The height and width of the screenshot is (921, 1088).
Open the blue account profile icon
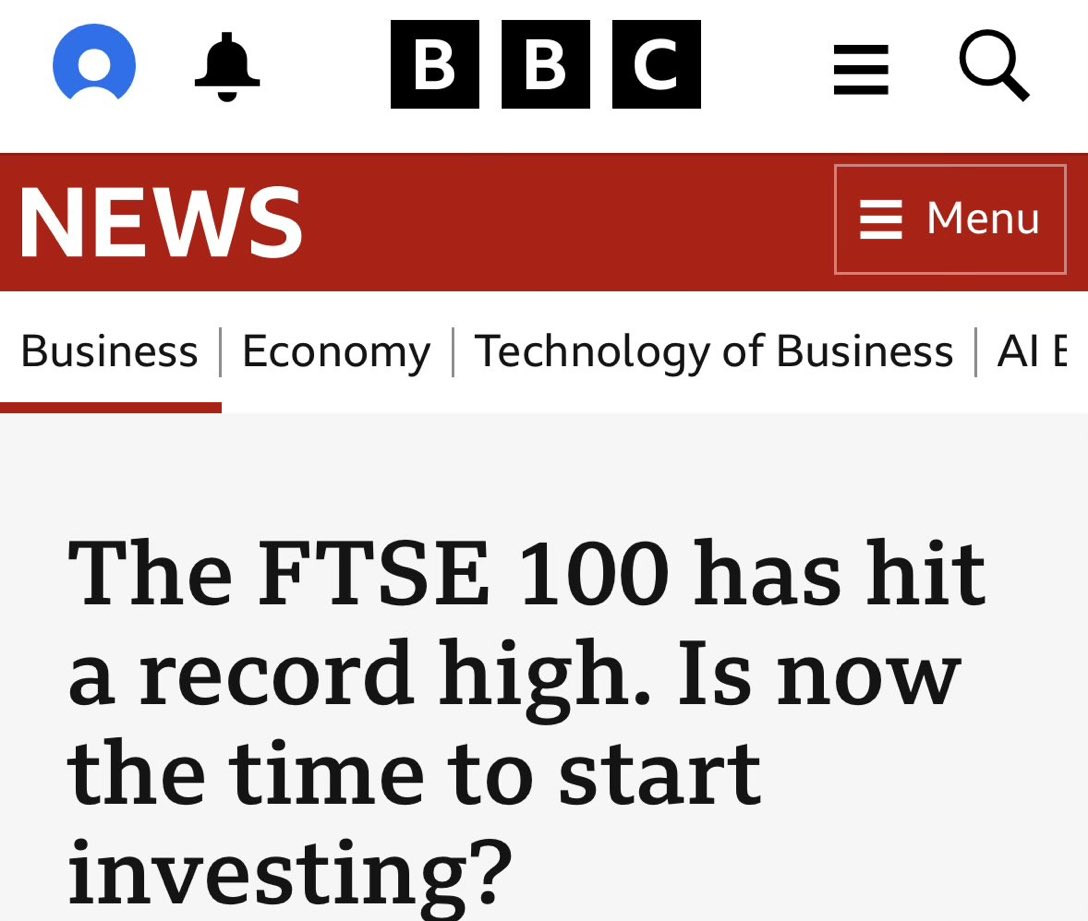click(x=94, y=62)
